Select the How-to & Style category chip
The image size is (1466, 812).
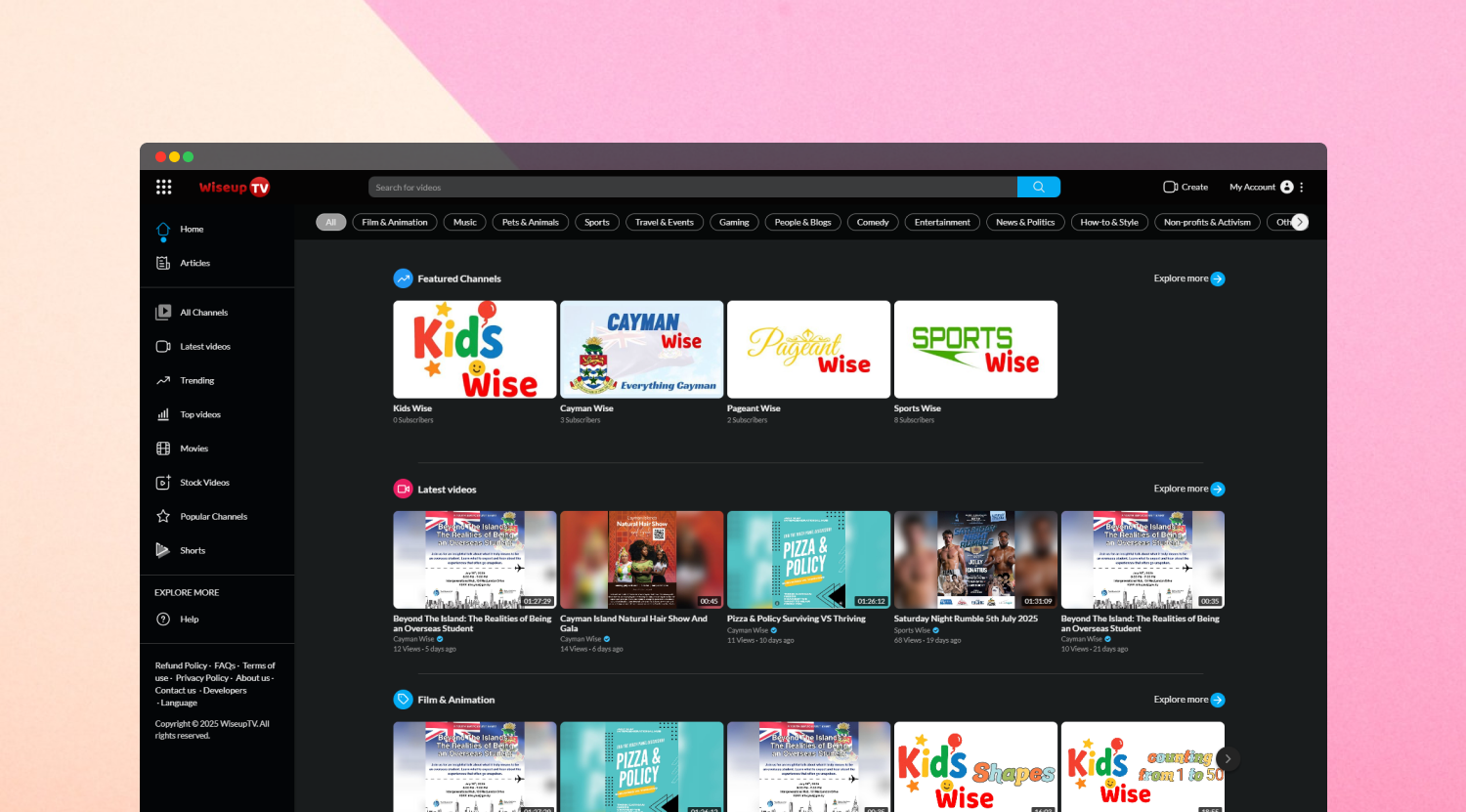(1109, 223)
